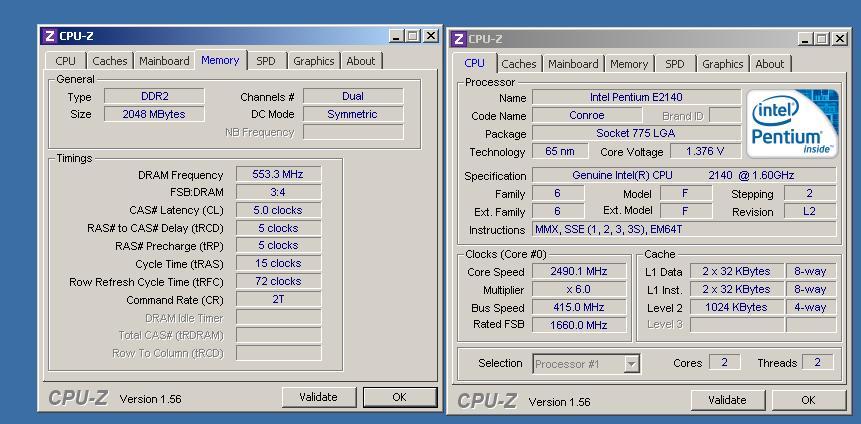Click the Symmetric DC Mode value
Viewport: 861px width, 424px height.
pos(353,114)
